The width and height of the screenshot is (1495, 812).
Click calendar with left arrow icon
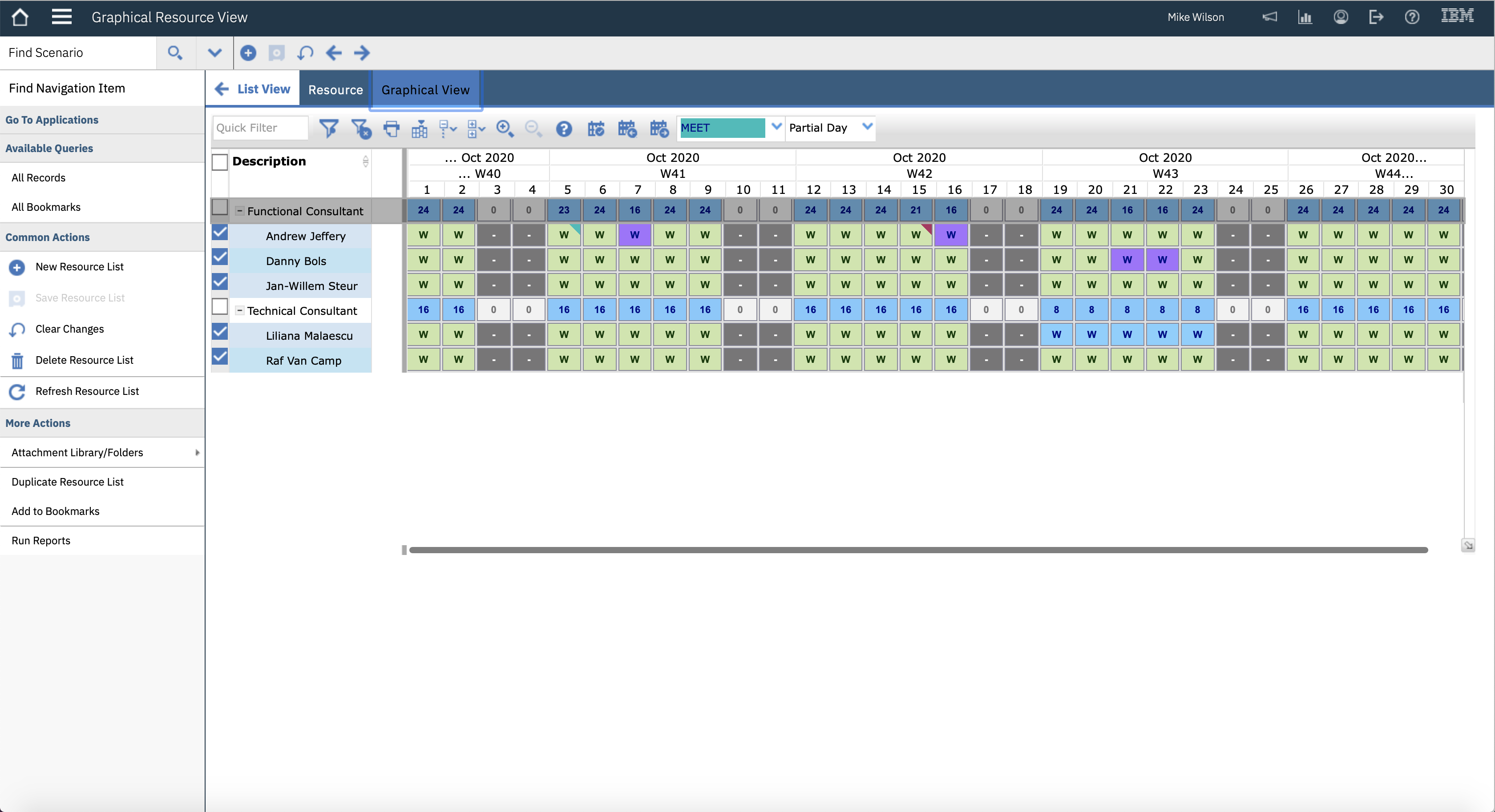click(627, 128)
